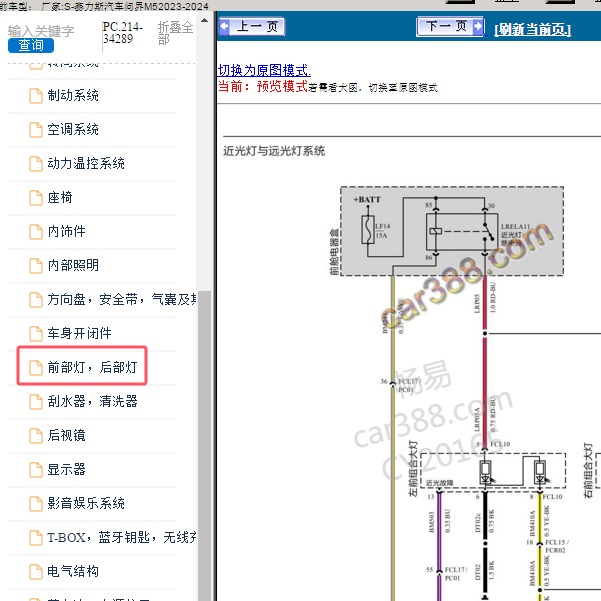The width and height of the screenshot is (601, 601).
Task: Click the left arrow icon on 上一页
Action: click(x=225, y=27)
